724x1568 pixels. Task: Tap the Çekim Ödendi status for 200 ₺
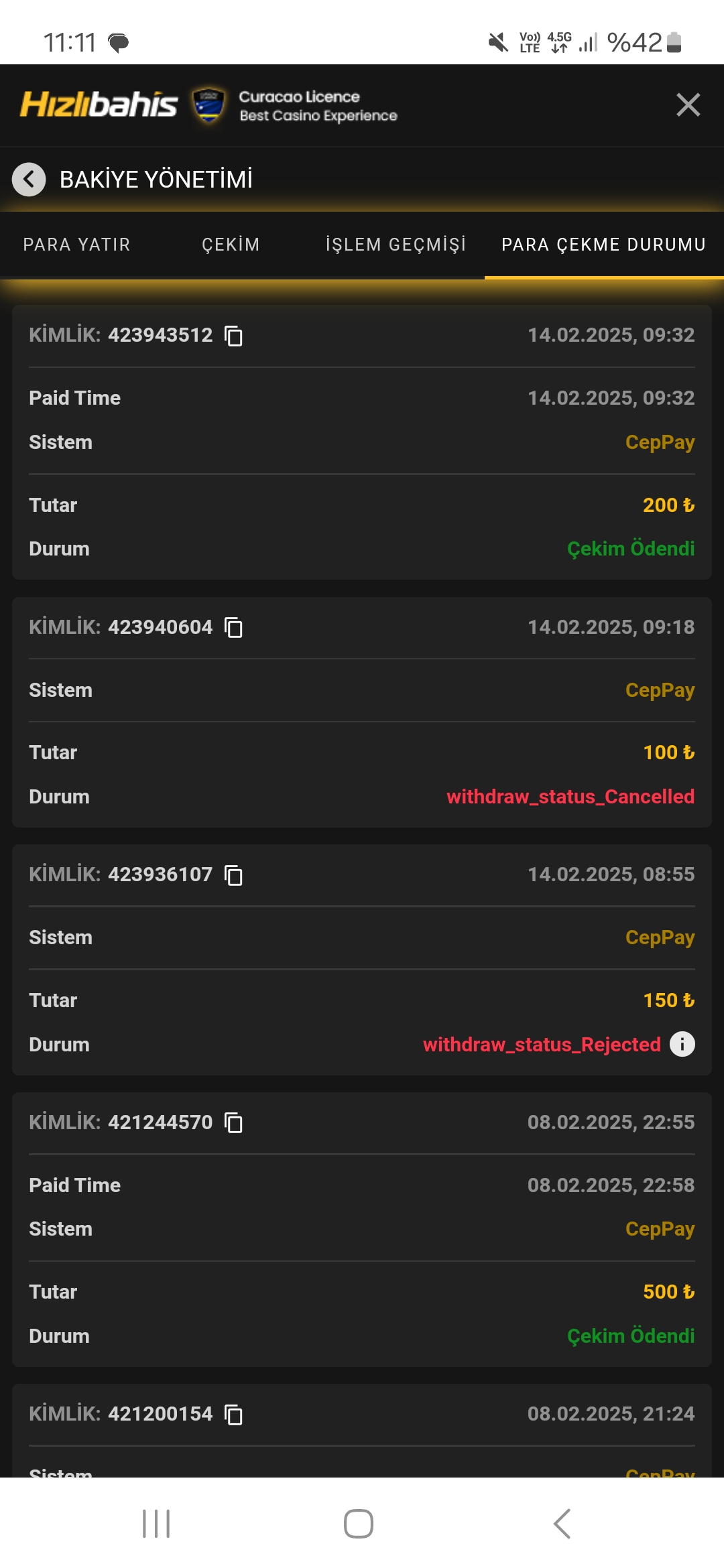pos(630,549)
